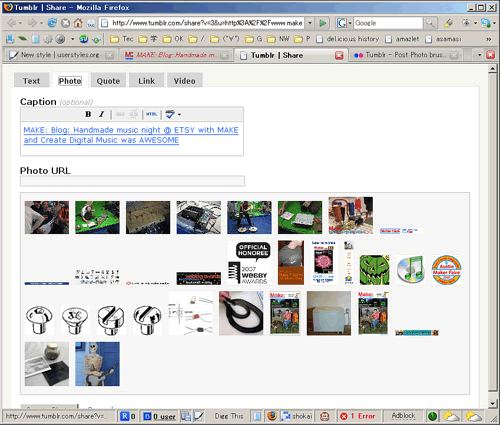Click the lightning bolt toolbar icon
This screenshot has width=500, height=425.
pyautogui.click(x=448, y=23)
